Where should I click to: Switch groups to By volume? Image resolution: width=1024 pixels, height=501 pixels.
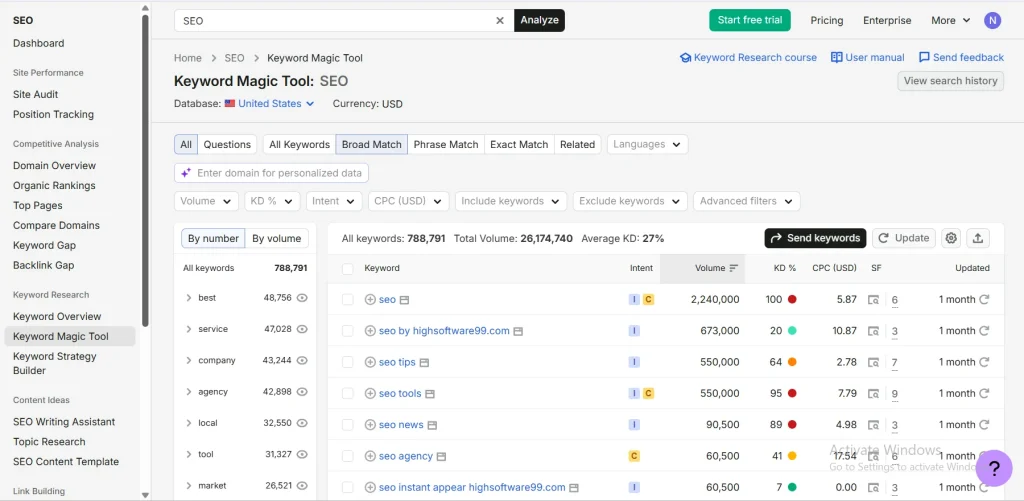(x=277, y=238)
